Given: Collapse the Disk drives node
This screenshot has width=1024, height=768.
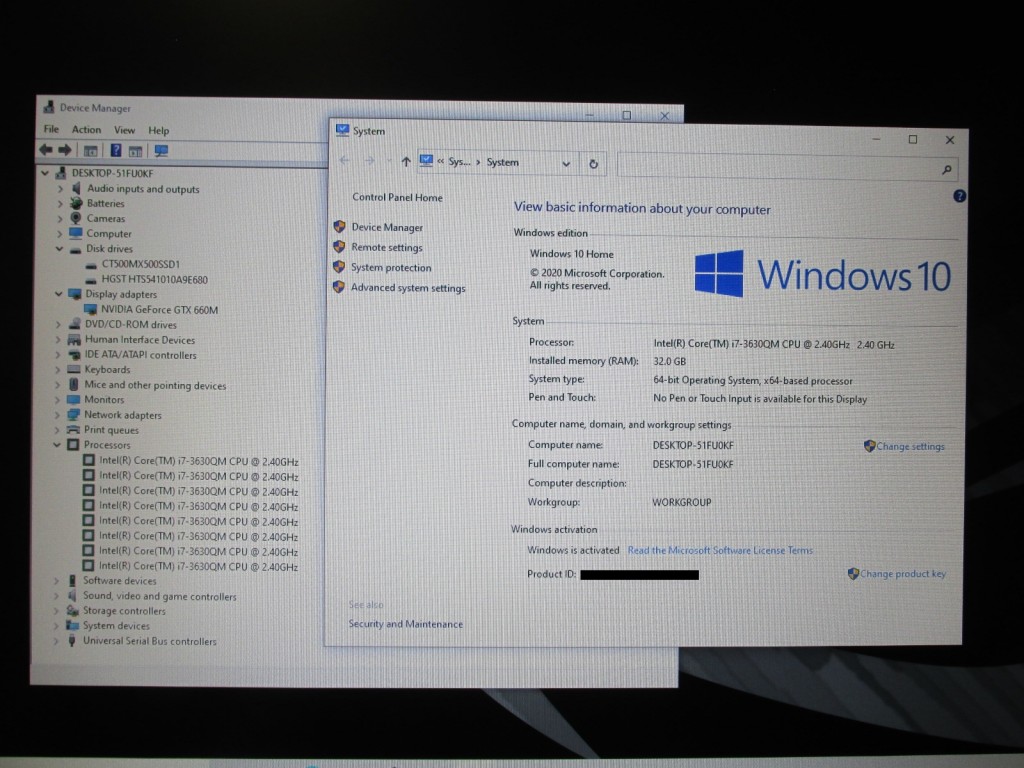Looking at the screenshot, I should 59,249.
